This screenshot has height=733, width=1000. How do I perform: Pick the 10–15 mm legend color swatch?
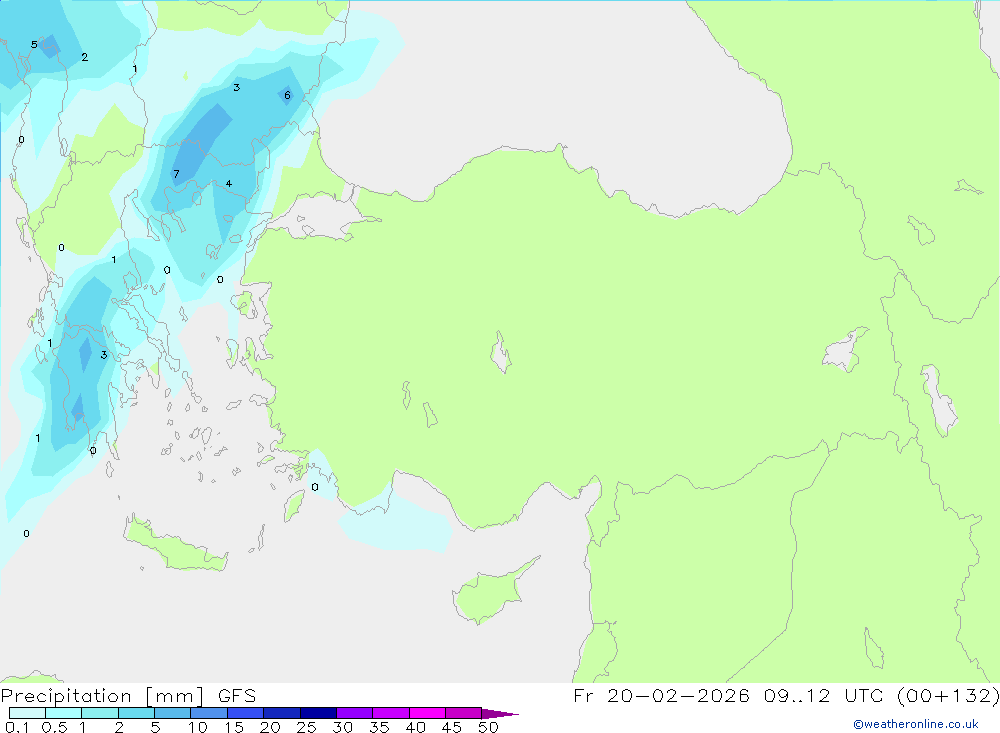pyautogui.click(x=209, y=713)
